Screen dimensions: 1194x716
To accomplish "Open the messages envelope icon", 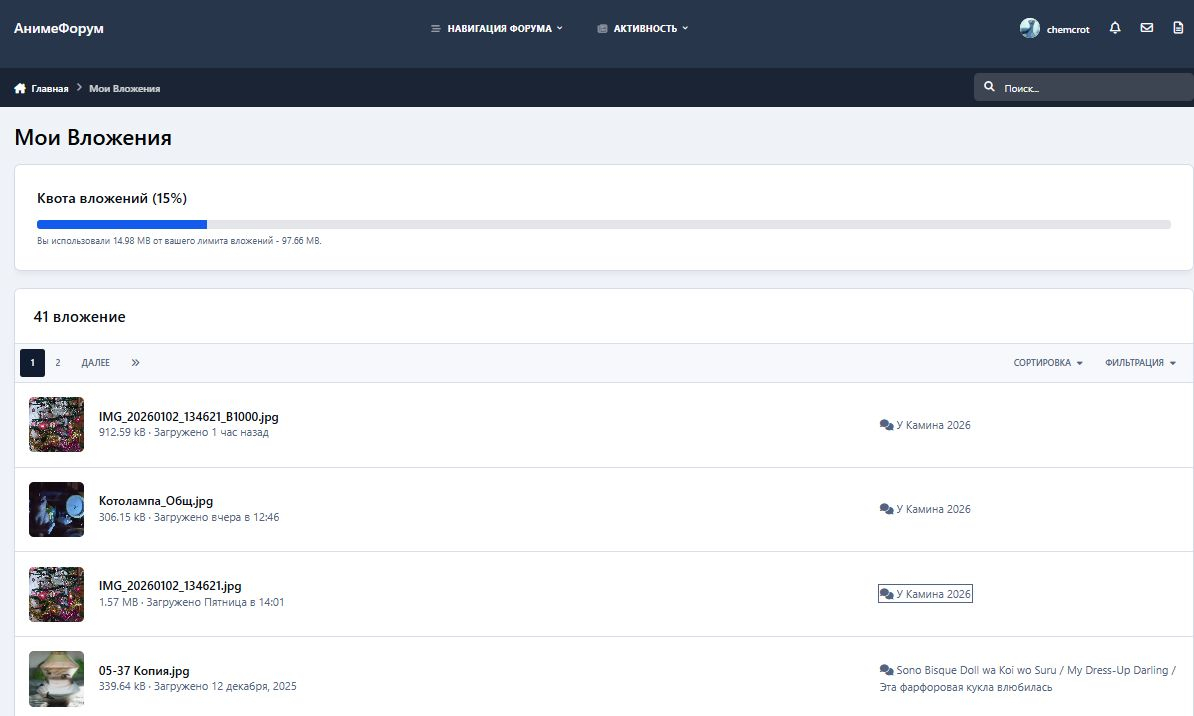I will (1146, 28).
